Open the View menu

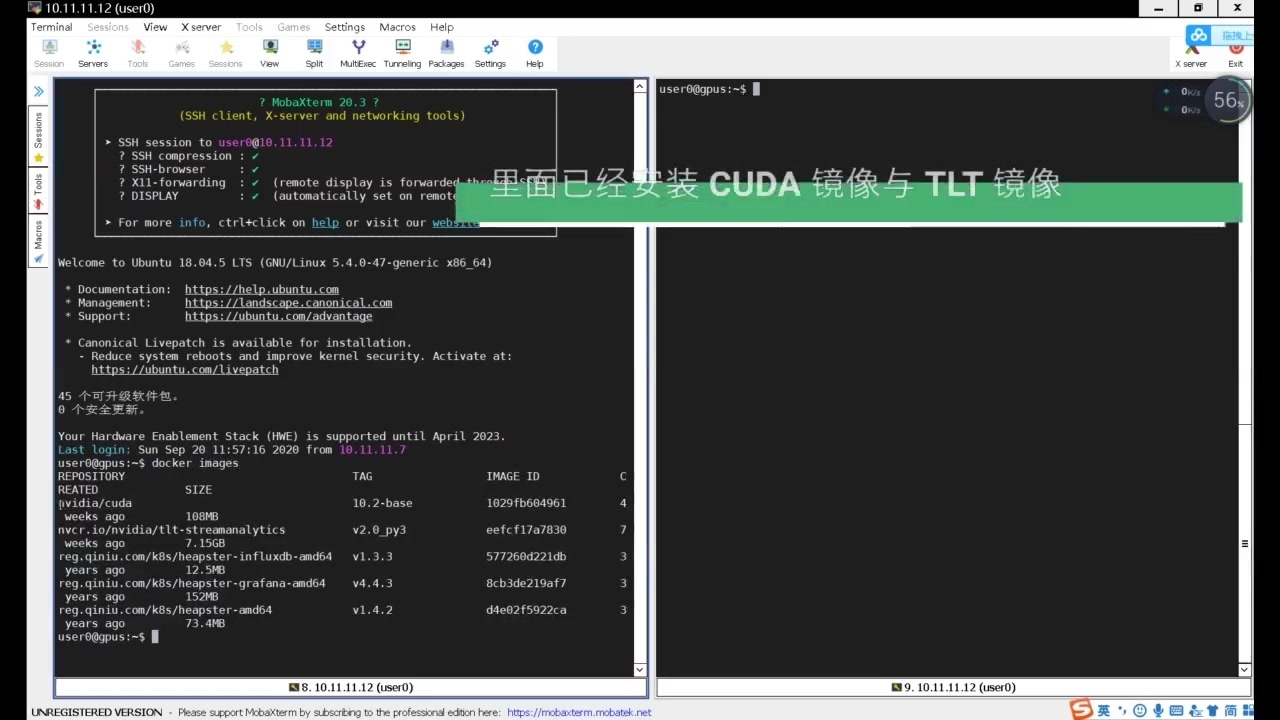(x=155, y=27)
